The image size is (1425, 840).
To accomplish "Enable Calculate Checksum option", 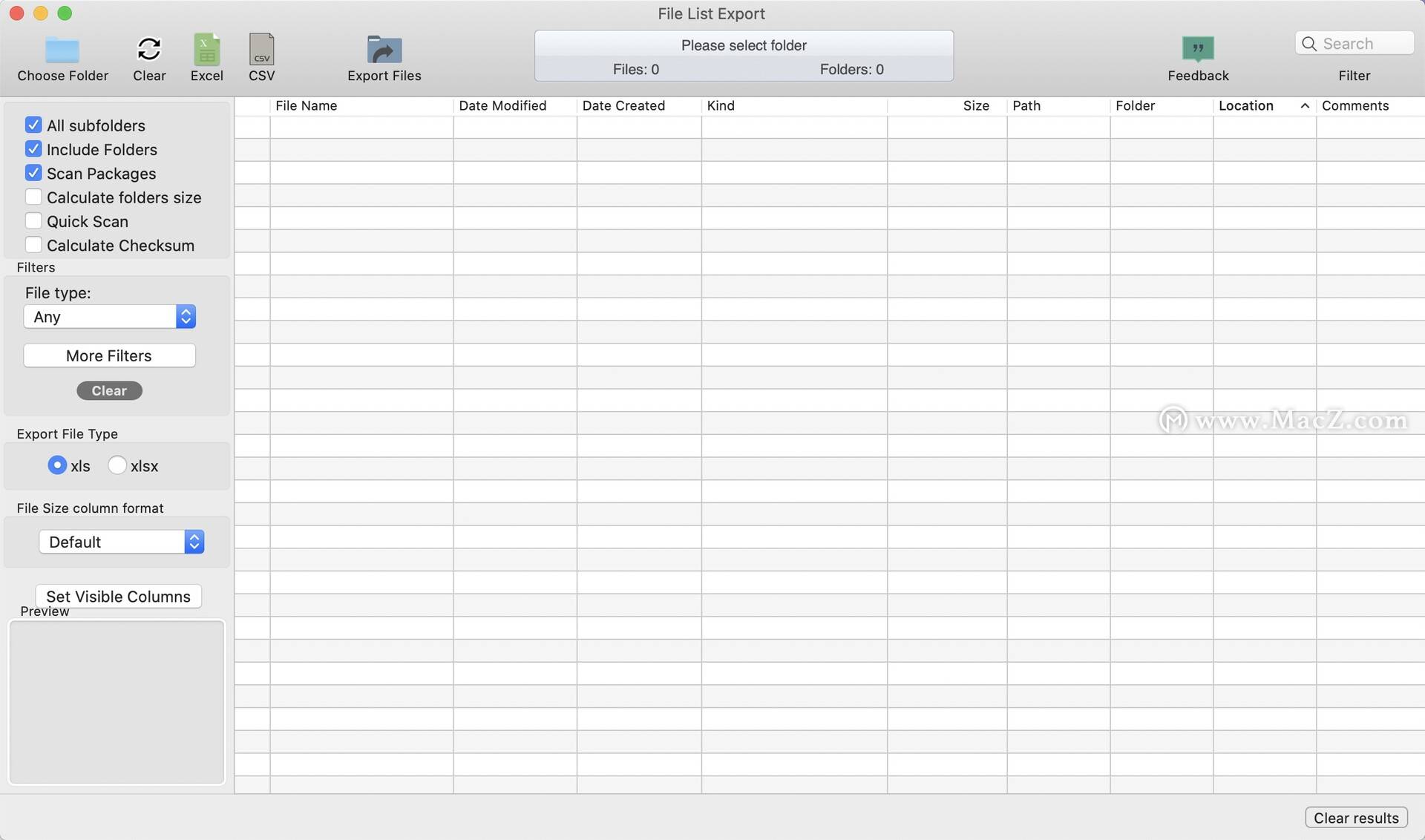I will [x=33, y=244].
